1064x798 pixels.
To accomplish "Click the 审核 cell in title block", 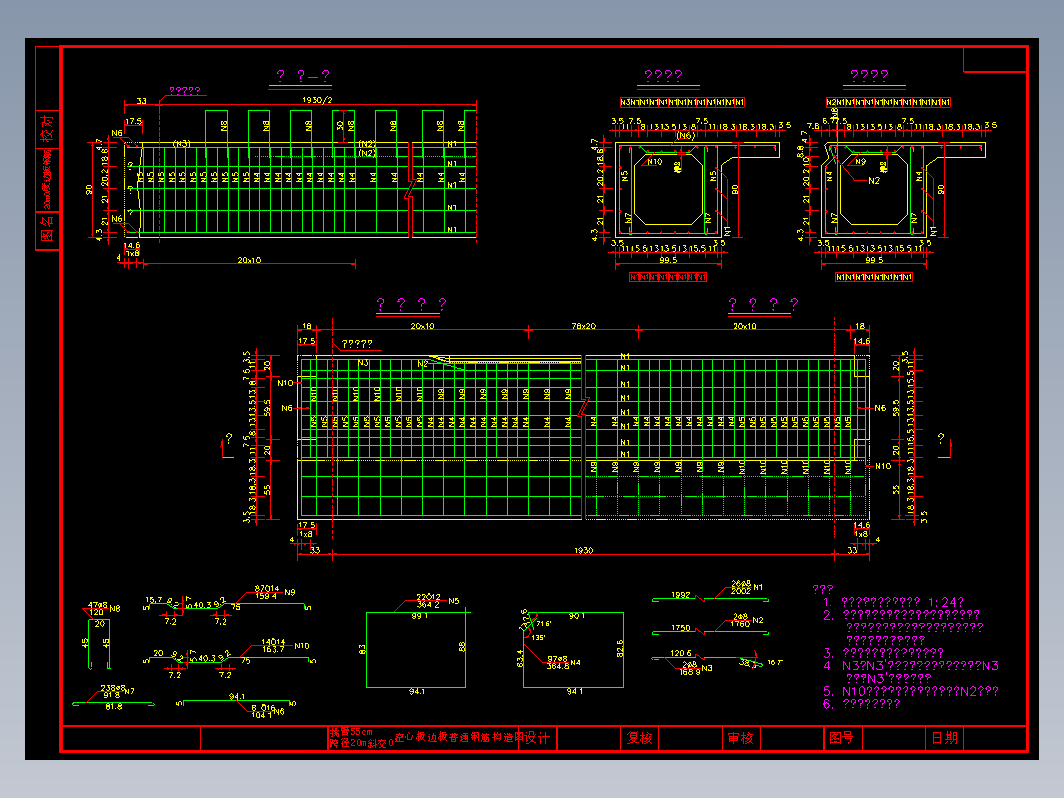I will (740, 738).
